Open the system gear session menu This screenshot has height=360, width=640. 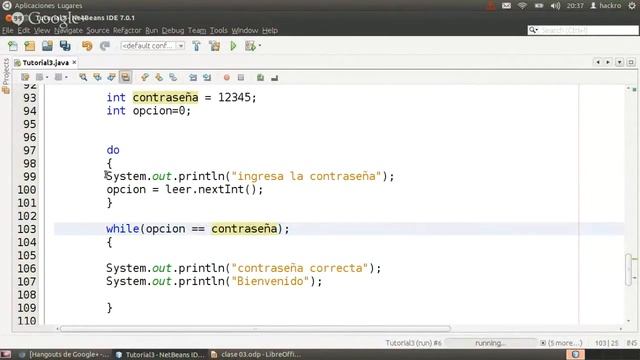tap(632, 5)
